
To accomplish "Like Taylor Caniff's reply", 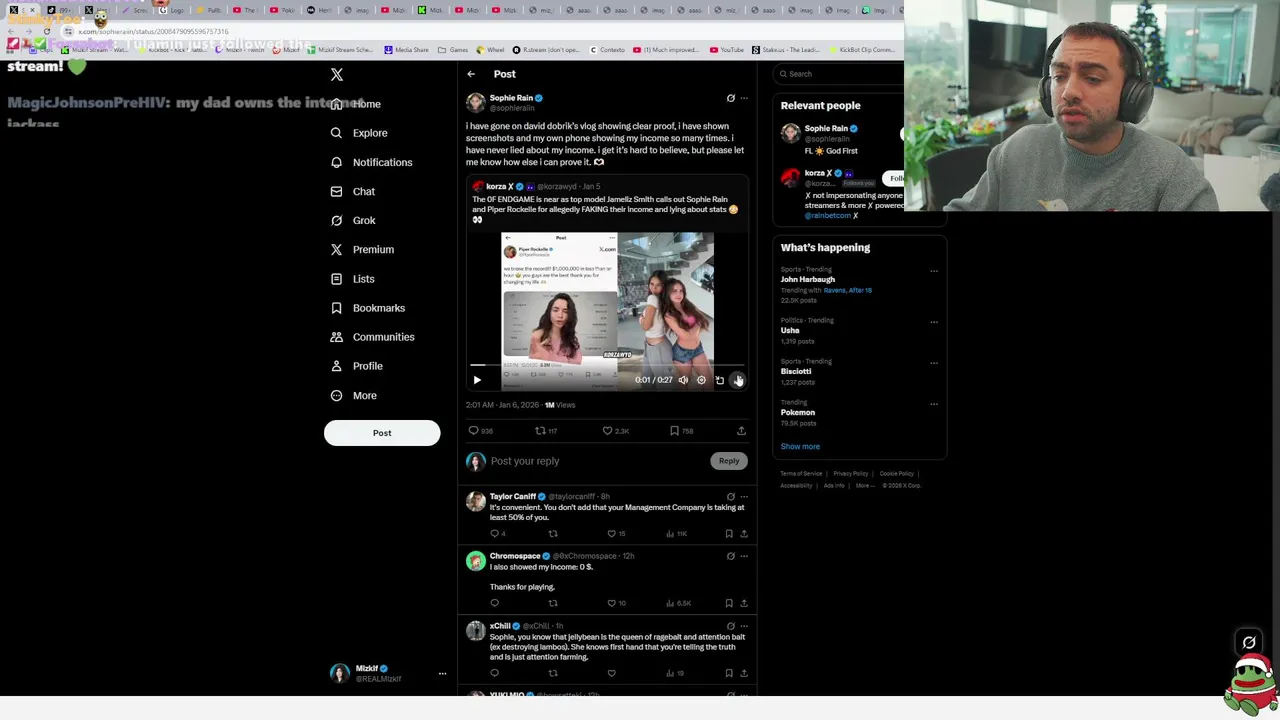I will (x=612, y=534).
